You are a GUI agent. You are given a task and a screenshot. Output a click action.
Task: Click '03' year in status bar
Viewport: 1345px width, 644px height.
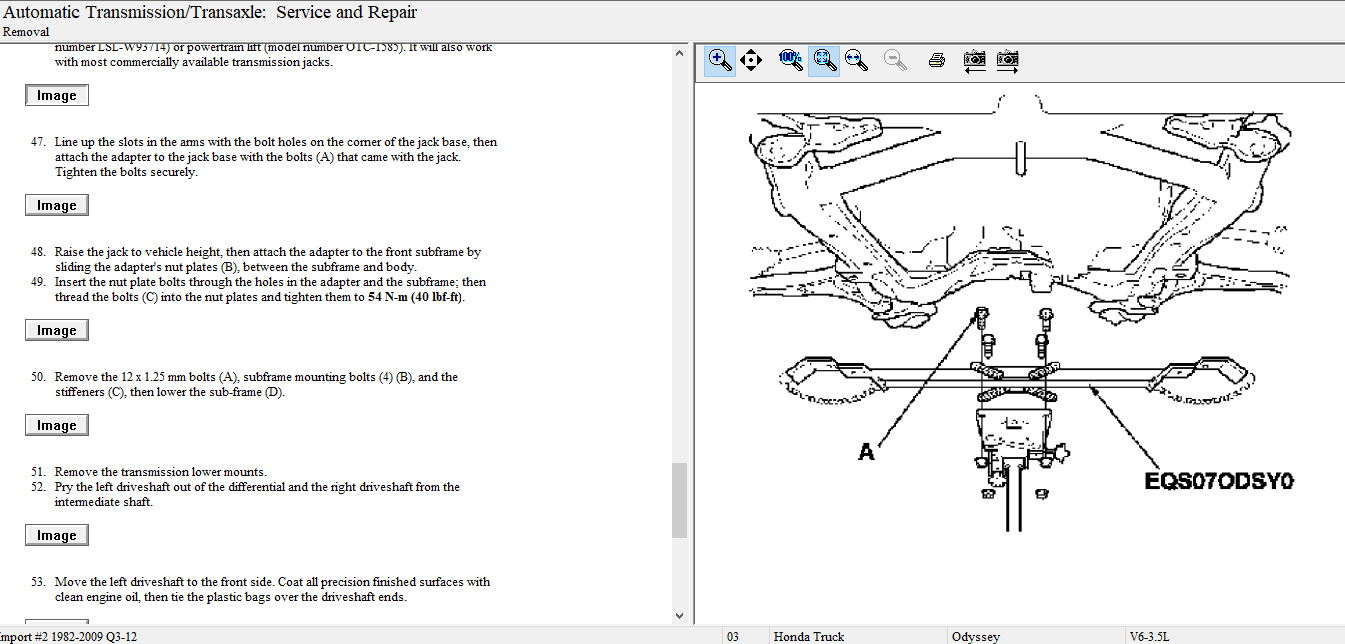point(733,636)
